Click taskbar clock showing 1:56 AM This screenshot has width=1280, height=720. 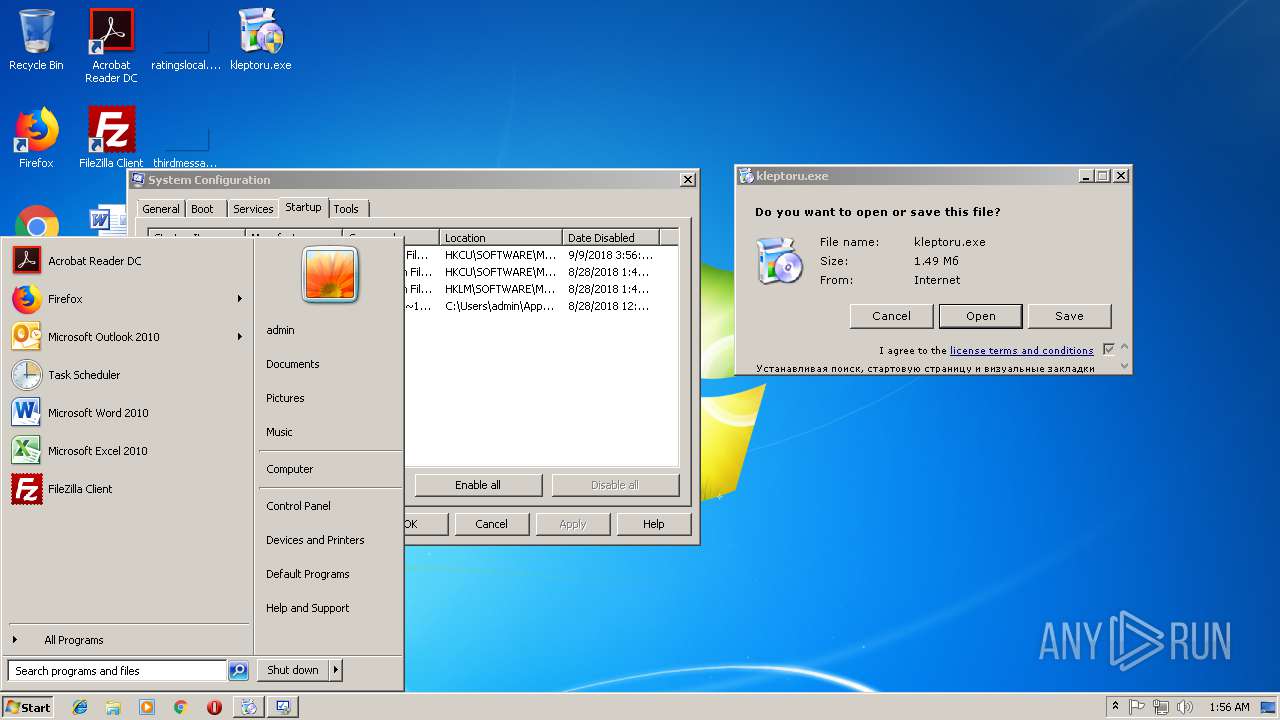[1229, 707]
